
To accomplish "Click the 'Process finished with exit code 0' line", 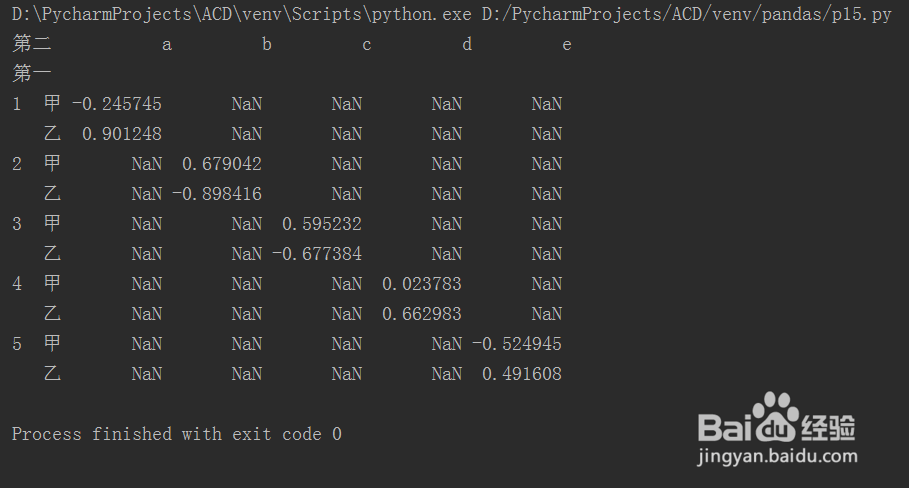I will click(177, 434).
